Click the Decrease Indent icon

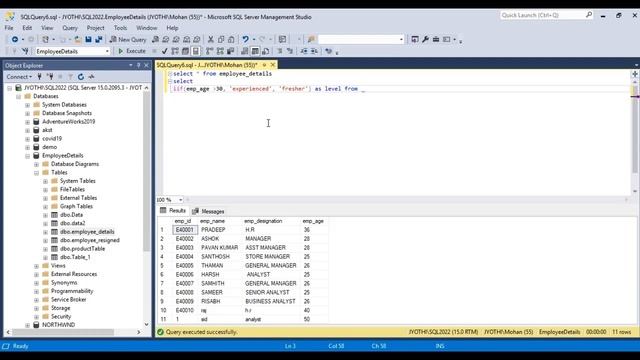tap(304, 51)
